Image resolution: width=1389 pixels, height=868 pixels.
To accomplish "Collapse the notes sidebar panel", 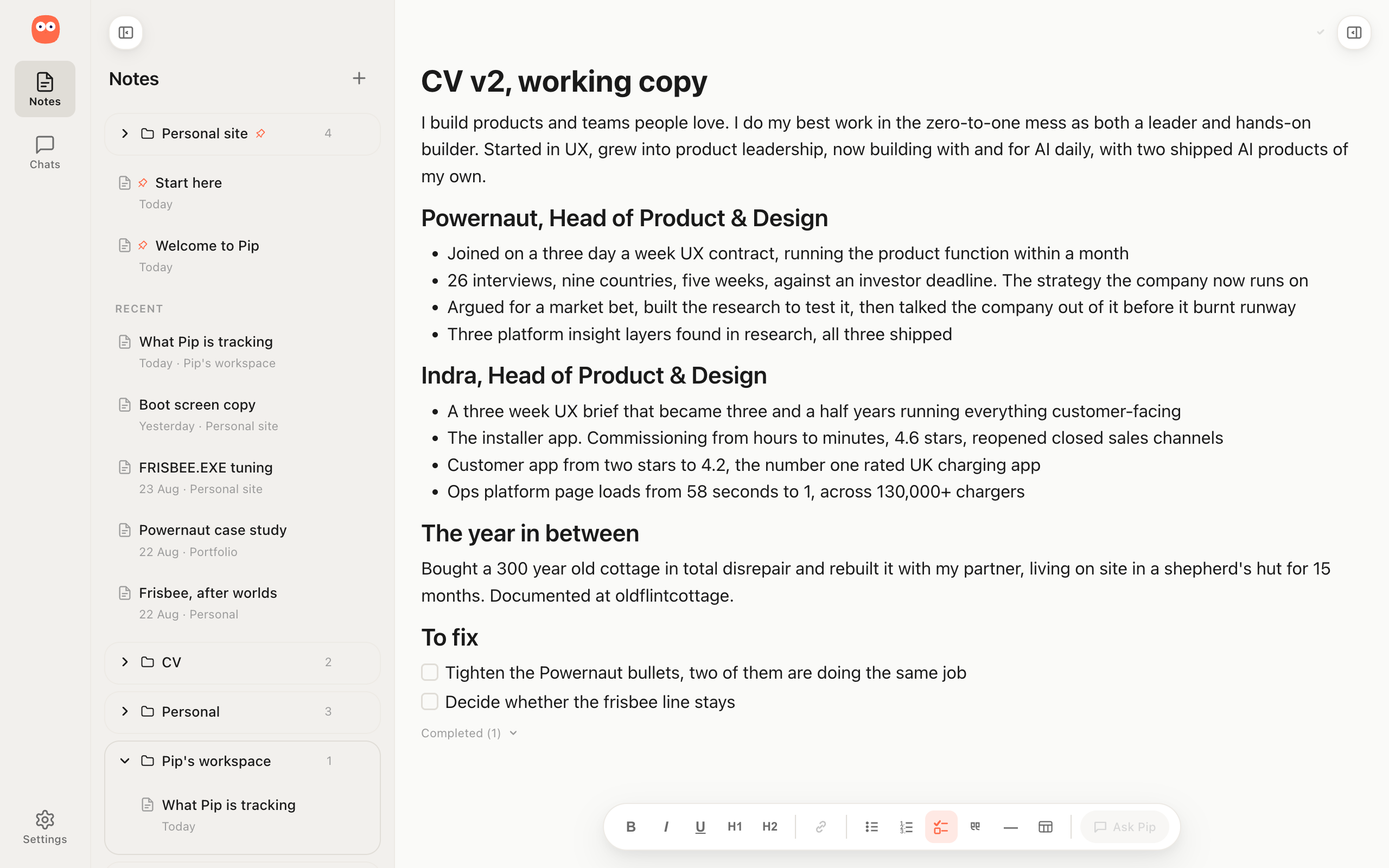I will point(126,33).
